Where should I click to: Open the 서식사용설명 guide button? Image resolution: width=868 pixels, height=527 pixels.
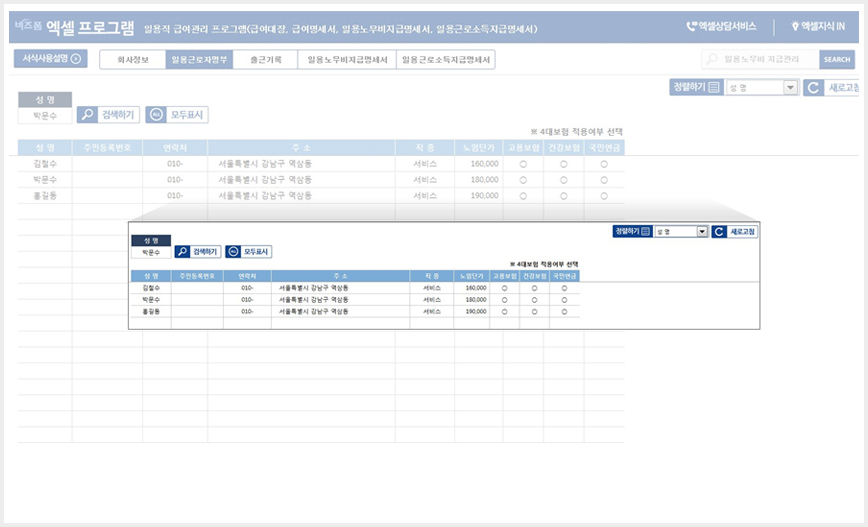click(x=50, y=59)
